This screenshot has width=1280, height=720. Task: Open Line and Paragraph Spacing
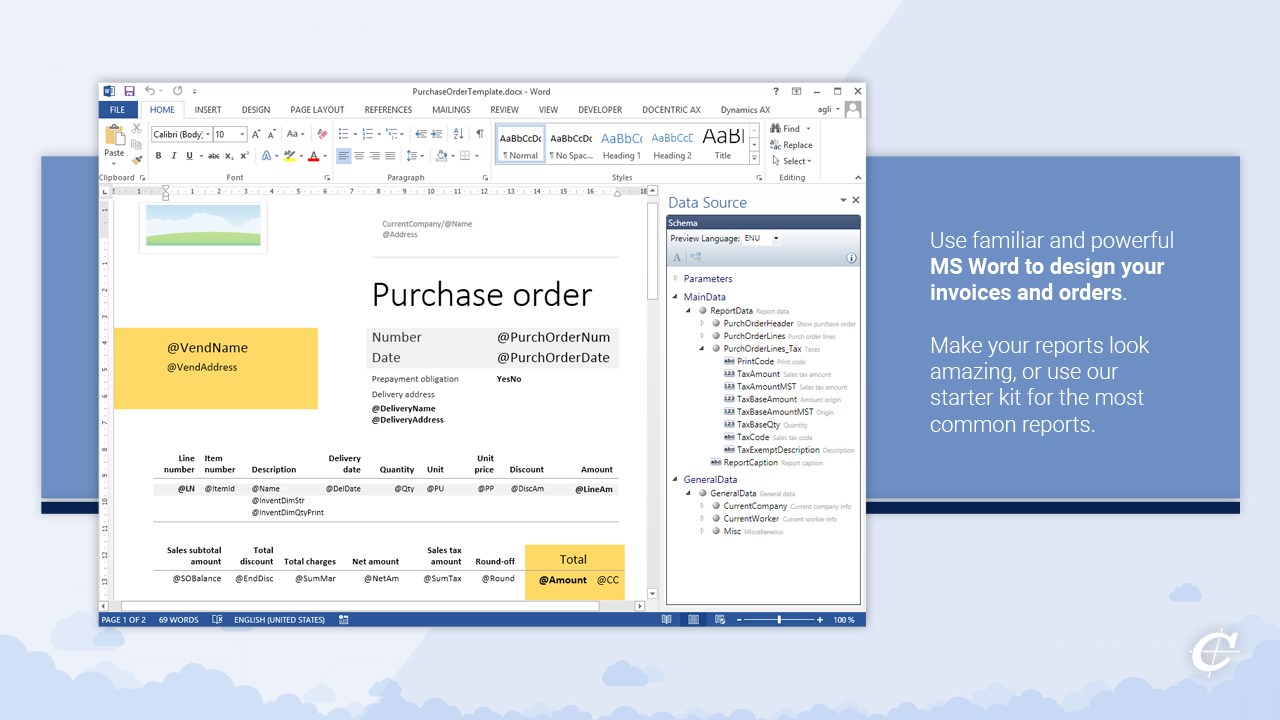coord(412,156)
